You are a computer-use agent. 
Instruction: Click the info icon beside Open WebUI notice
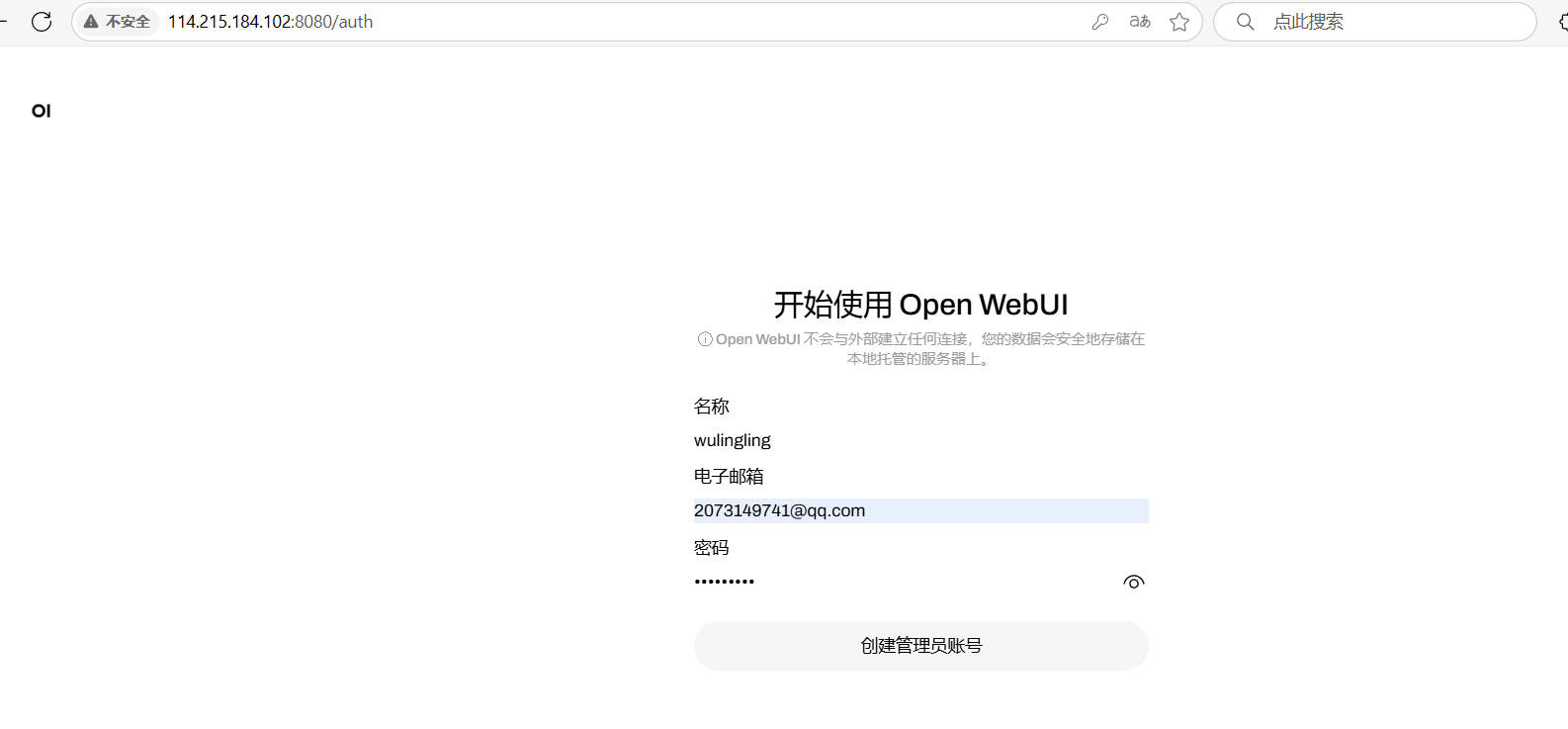(705, 339)
